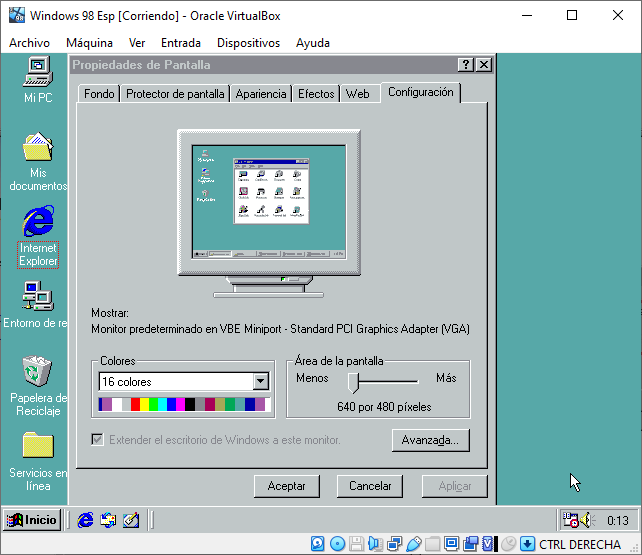Expand the Colores dropdown arrow
This screenshot has height=555, width=642.
pos(260,381)
